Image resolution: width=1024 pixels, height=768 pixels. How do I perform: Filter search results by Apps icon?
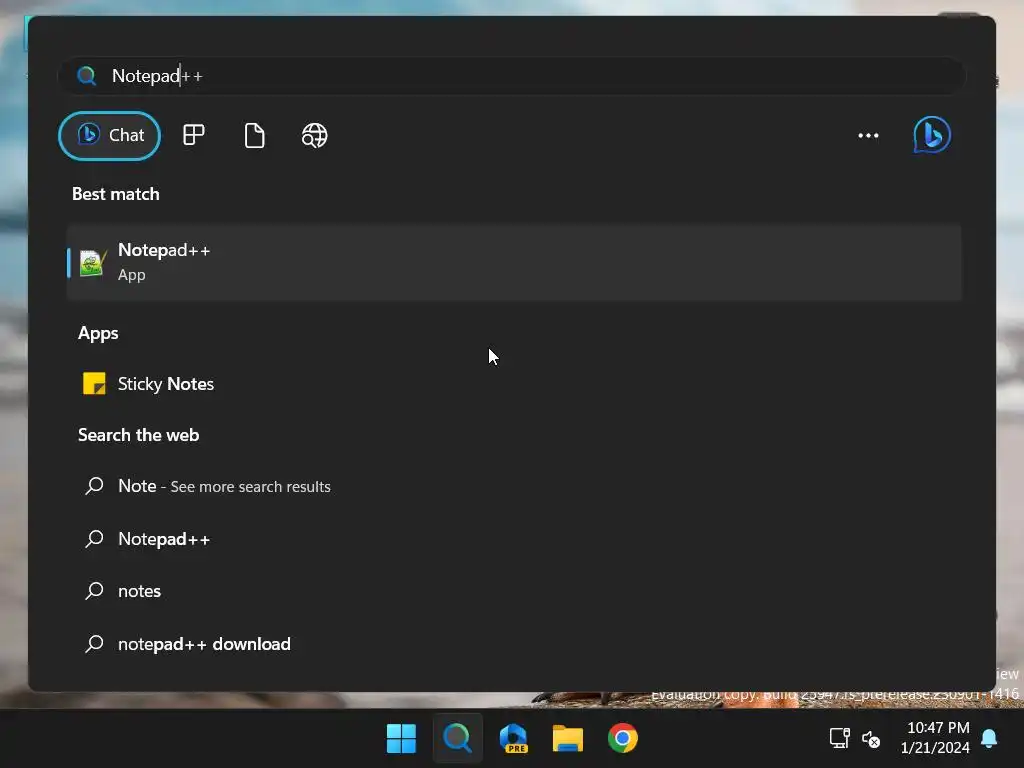click(193, 135)
